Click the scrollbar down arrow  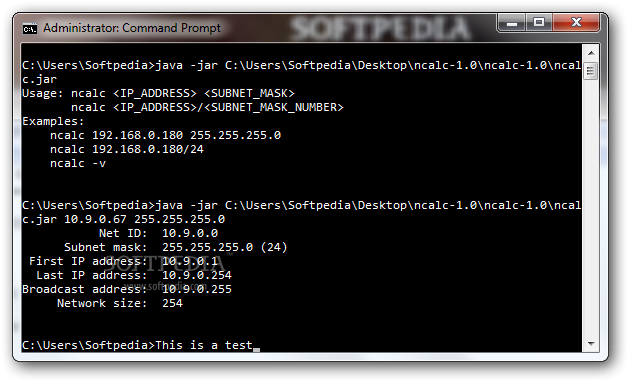(591, 343)
